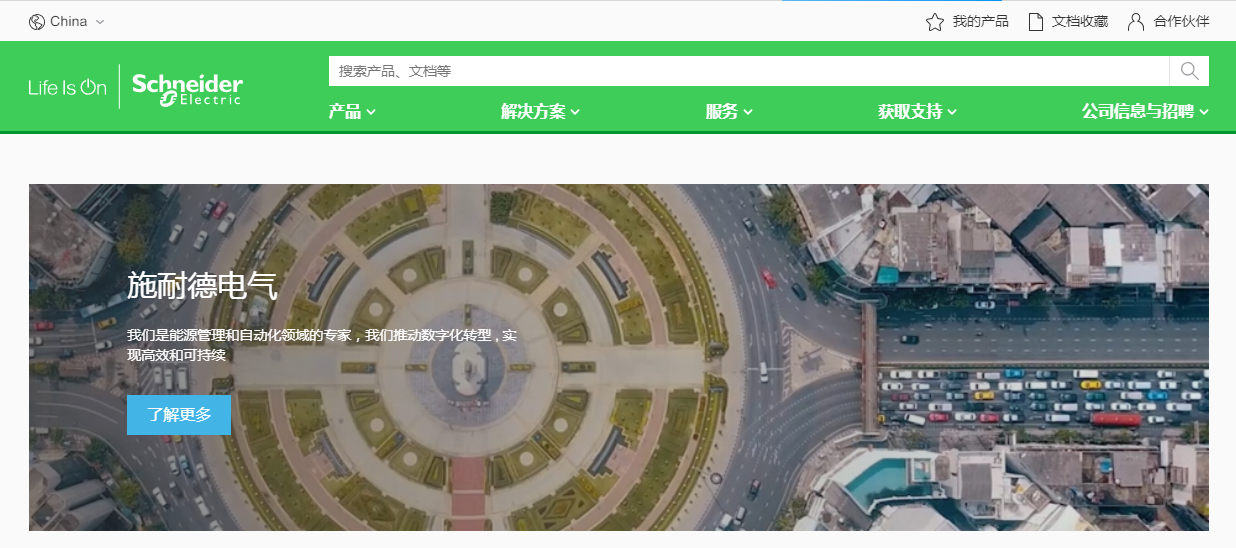The image size is (1236, 548).
Task: Open the 我的产品 link
Action: 980,22
